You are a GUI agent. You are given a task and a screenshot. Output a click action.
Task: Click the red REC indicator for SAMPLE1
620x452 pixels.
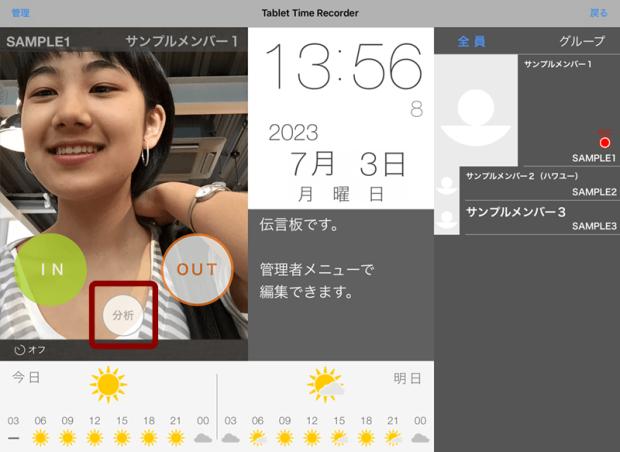point(604,142)
